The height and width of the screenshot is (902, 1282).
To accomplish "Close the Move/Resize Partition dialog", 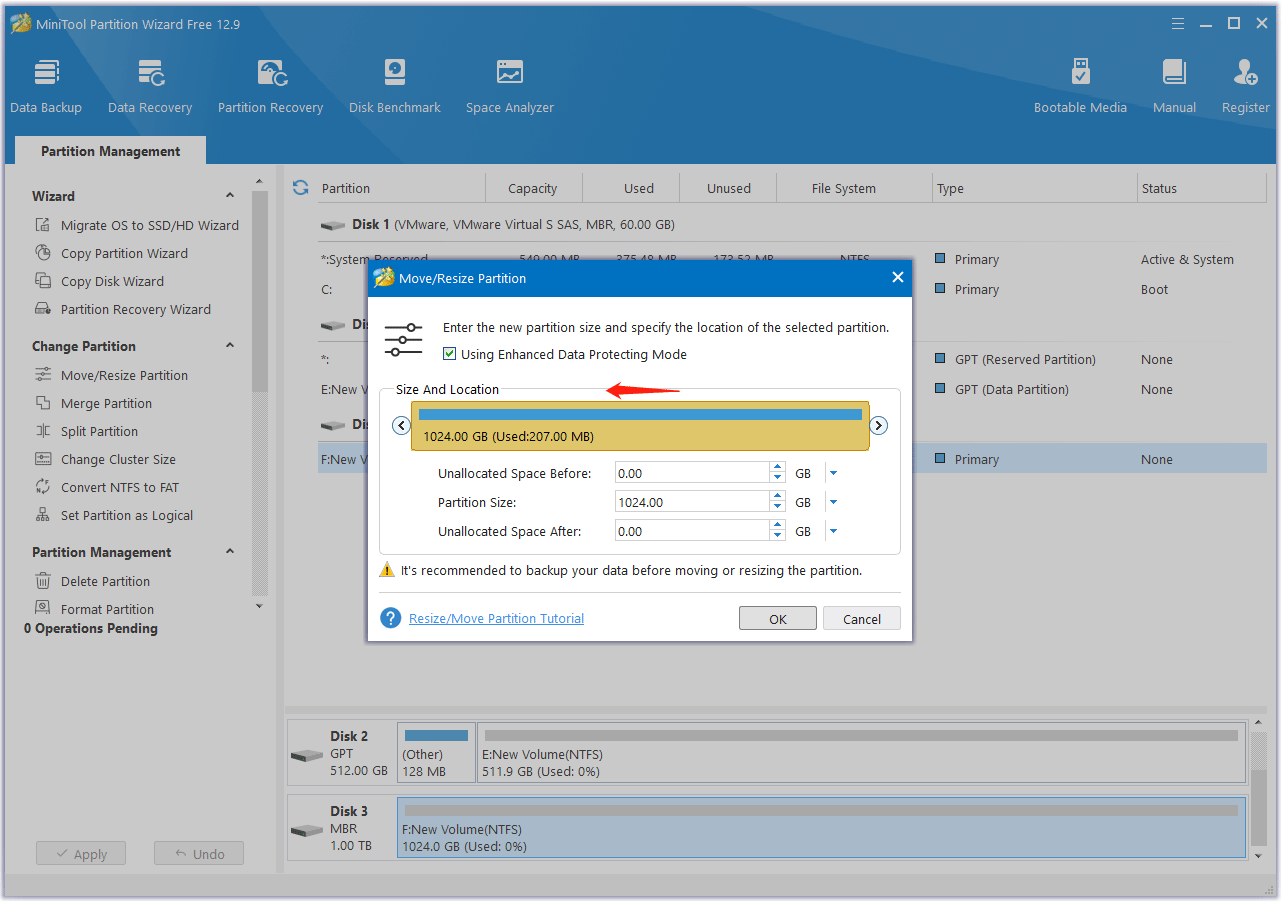I will pyautogui.click(x=897, y=278).
